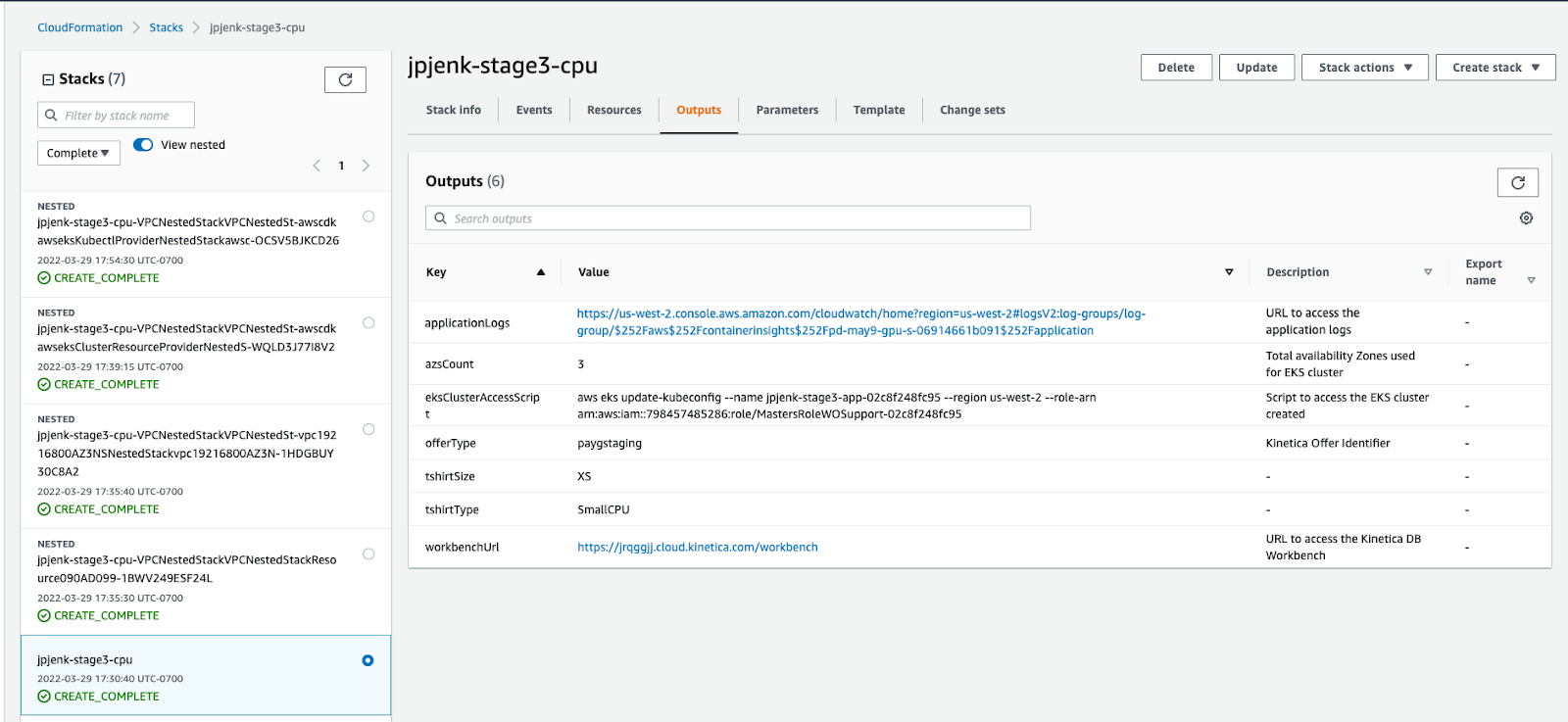Click the applicationLogs key cell
The height and width of the screenshot is (722, 1568).
[x=466, y=323]
